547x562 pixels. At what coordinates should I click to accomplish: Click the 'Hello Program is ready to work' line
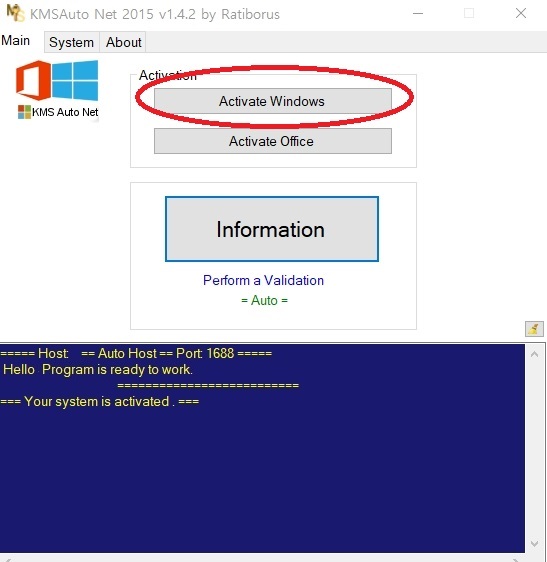click(x=98, y=370)
